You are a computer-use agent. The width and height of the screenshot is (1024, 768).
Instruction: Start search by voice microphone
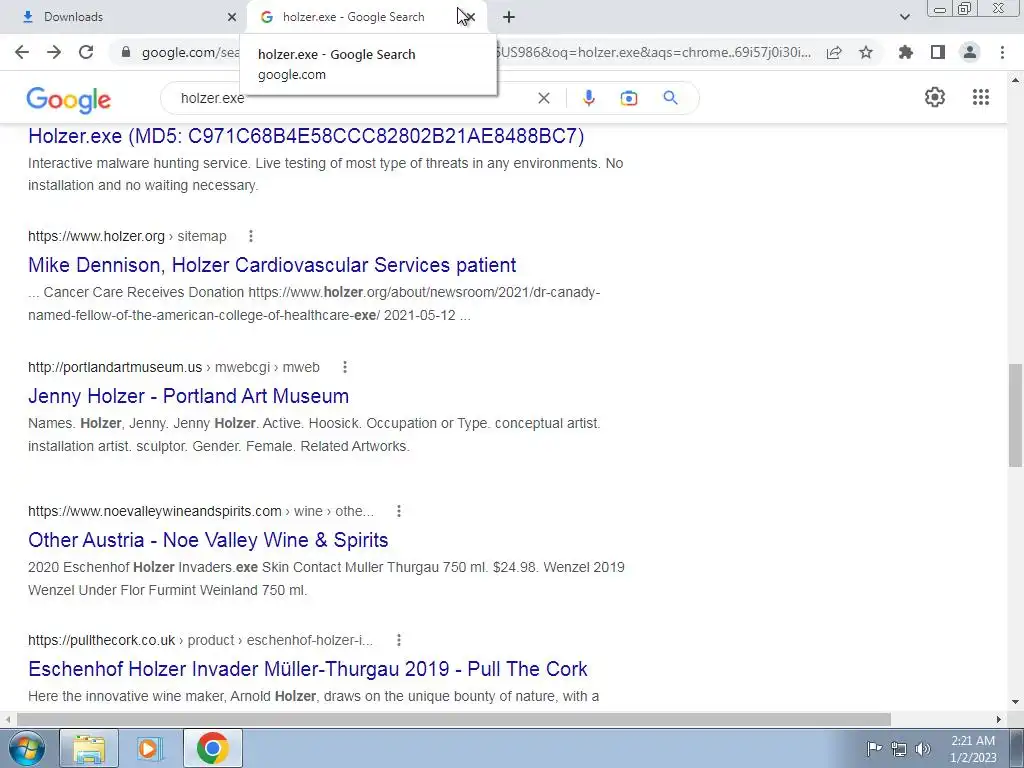click(x=588, y=98)
